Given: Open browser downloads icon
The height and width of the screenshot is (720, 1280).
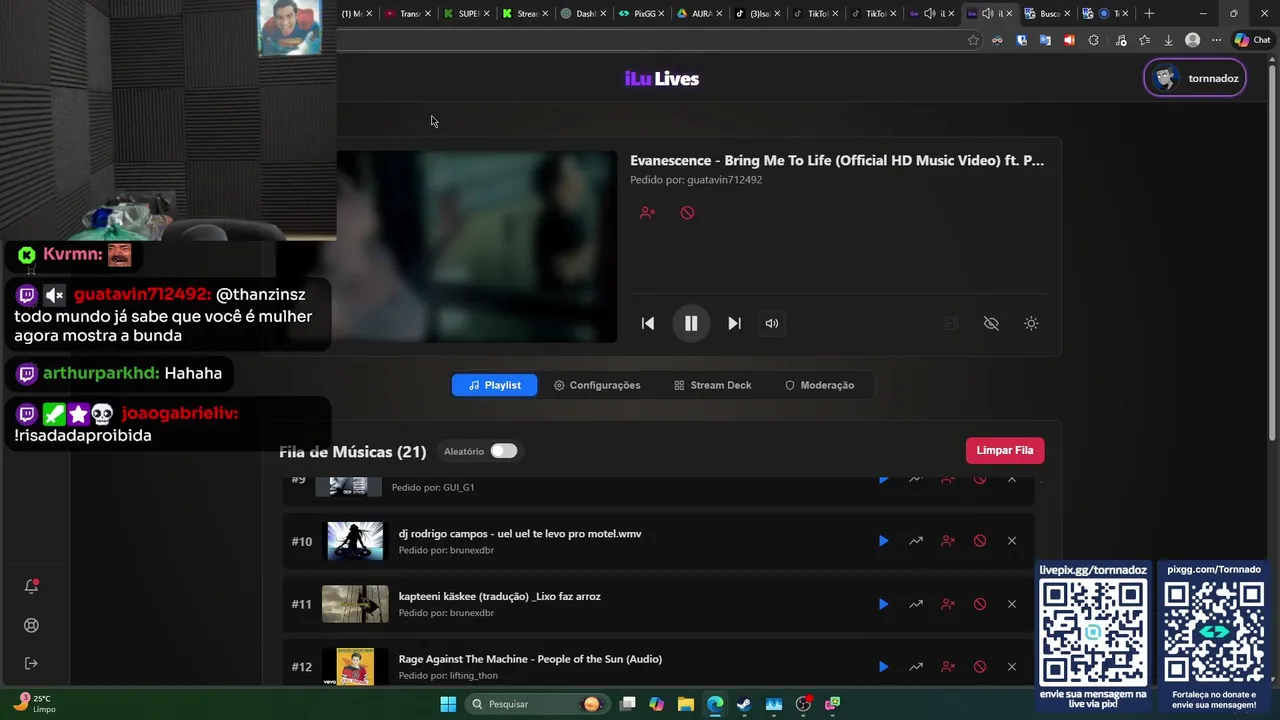Looking at the screenshot, I should pos(1168,40).
